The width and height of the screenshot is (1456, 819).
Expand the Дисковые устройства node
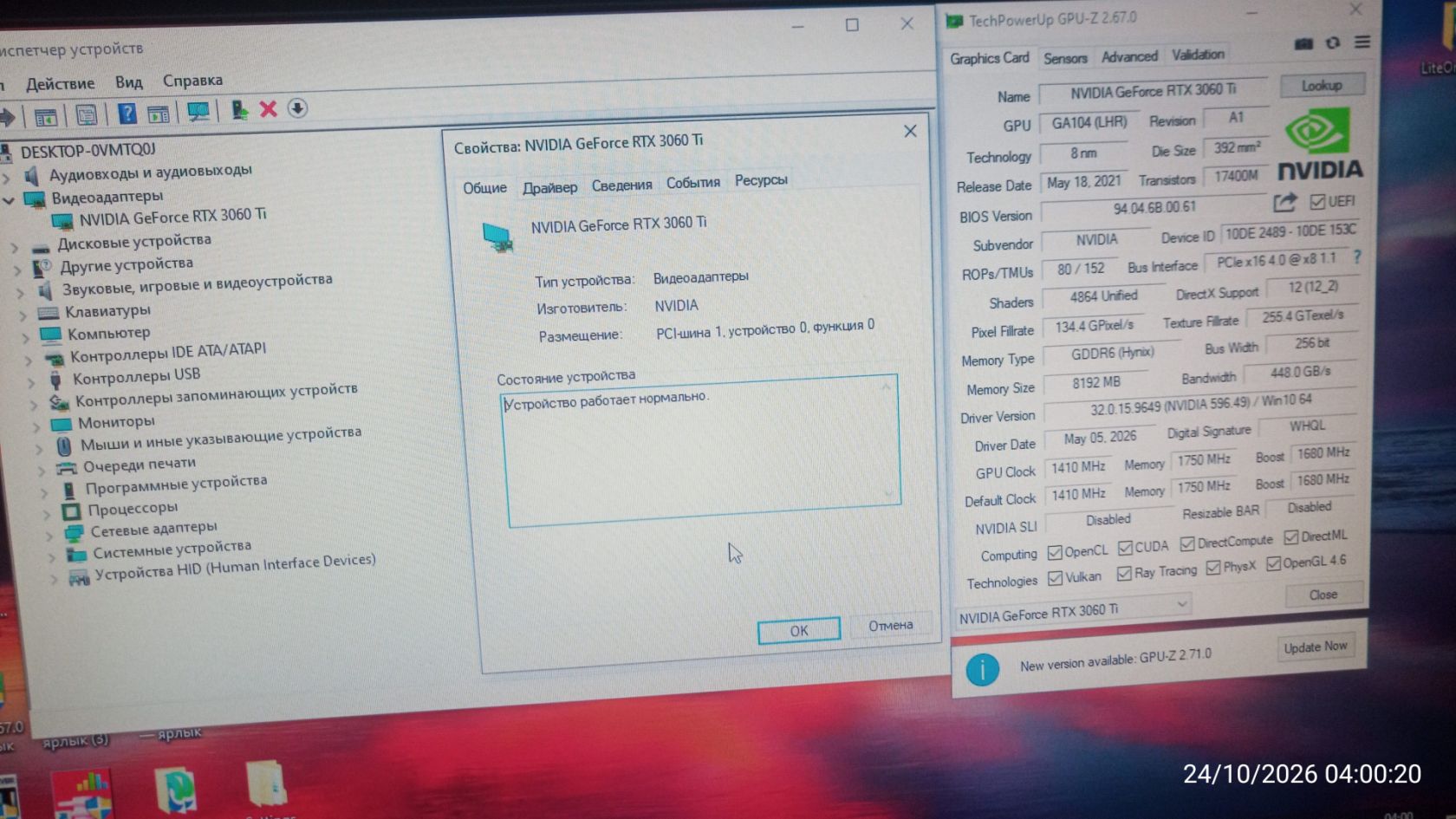[14, 247]
